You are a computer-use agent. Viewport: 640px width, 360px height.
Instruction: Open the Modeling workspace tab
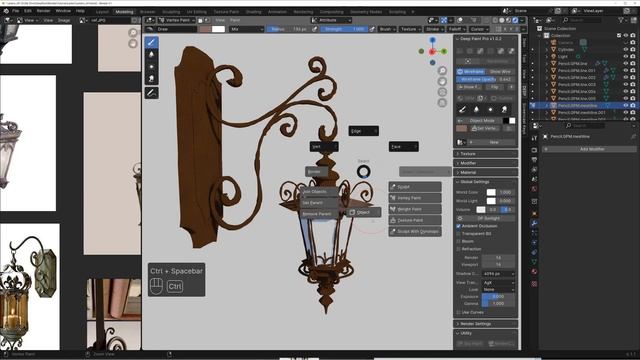(124, 12)
